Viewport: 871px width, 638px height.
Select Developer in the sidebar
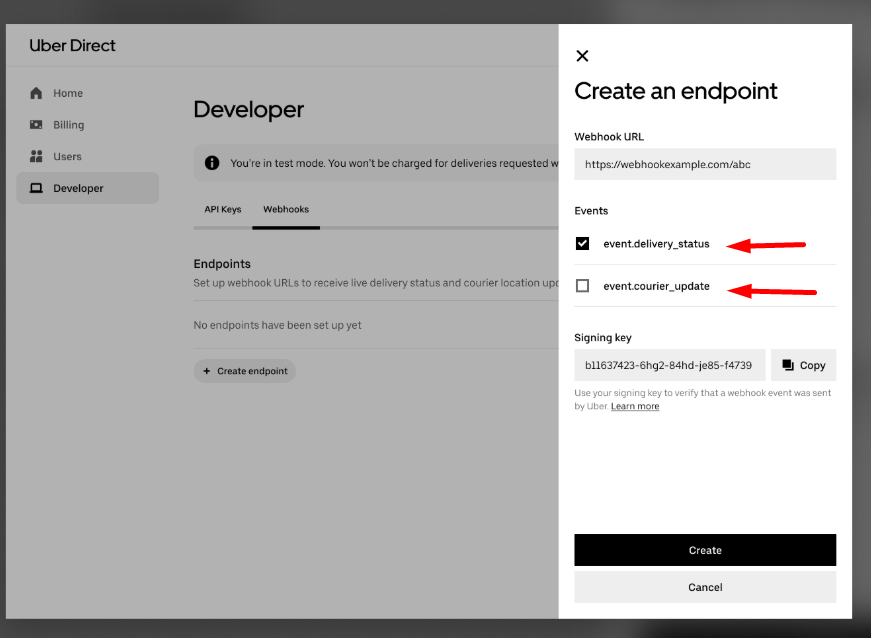point(87,188)
